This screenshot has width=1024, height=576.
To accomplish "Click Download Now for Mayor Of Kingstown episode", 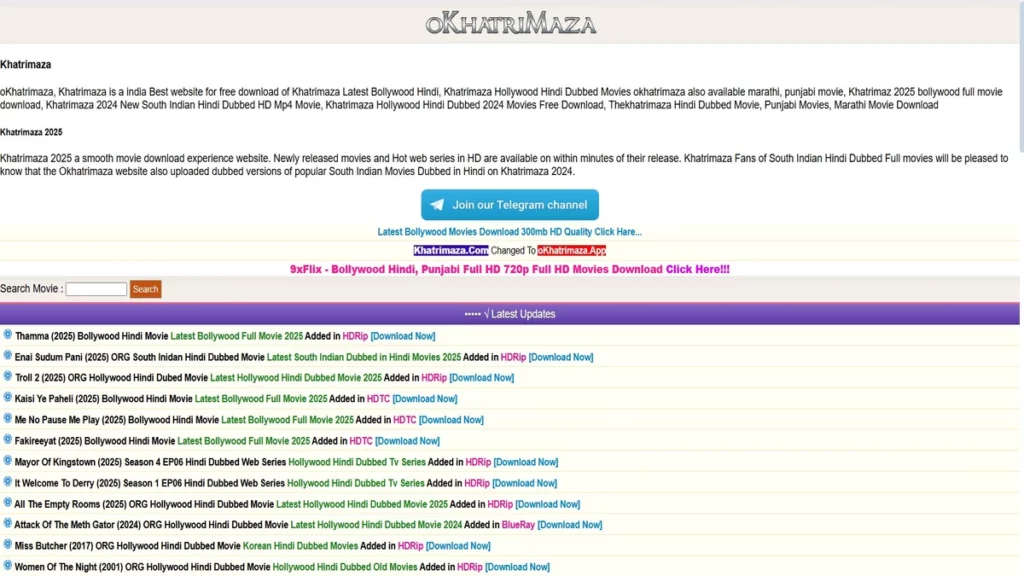I will [x=527, y=461].
